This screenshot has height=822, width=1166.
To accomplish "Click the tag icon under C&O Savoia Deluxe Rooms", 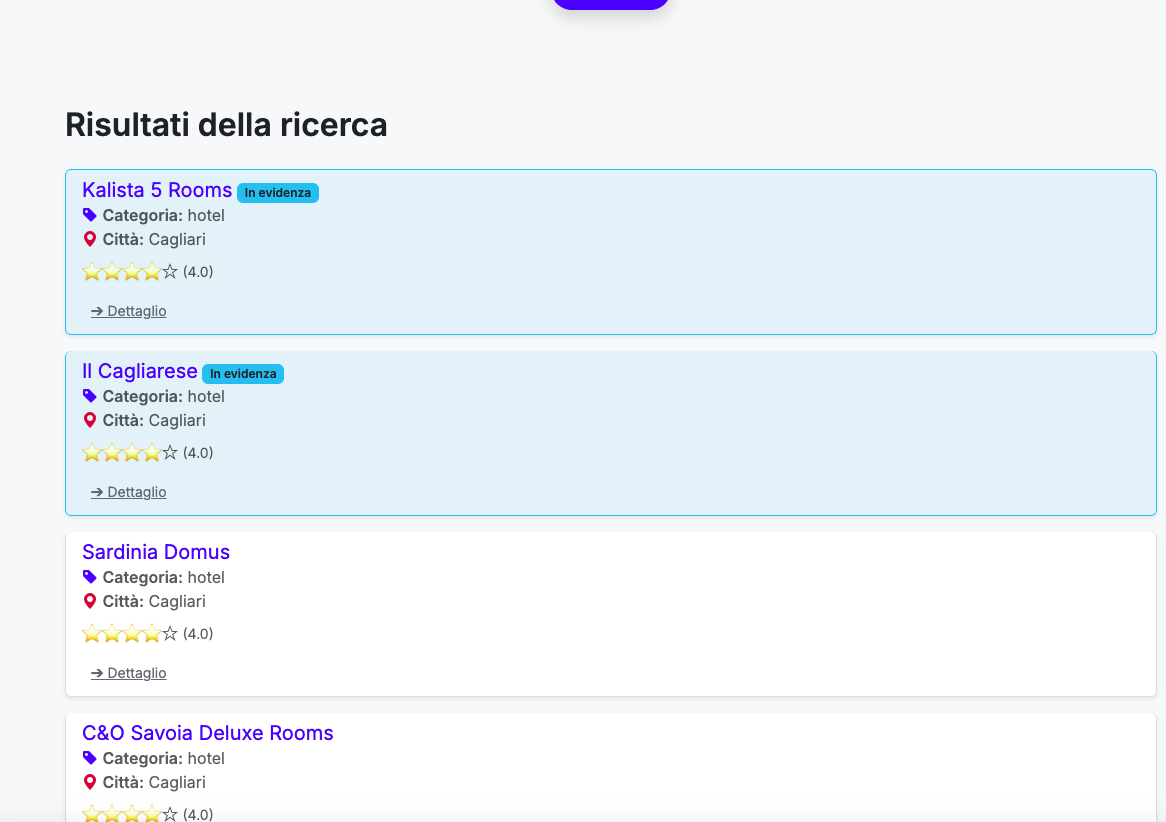I will click(90, 758).
